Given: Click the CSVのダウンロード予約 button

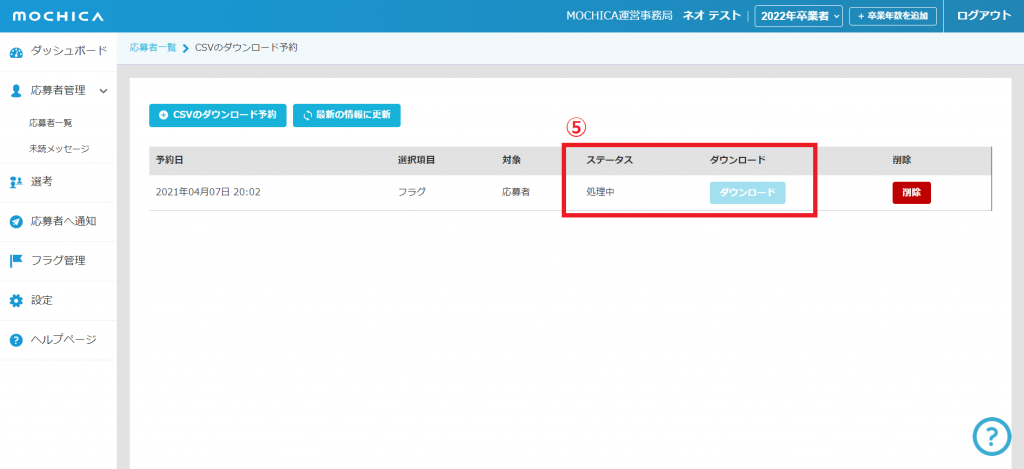Looking at the screenshot, I should 218,115.
